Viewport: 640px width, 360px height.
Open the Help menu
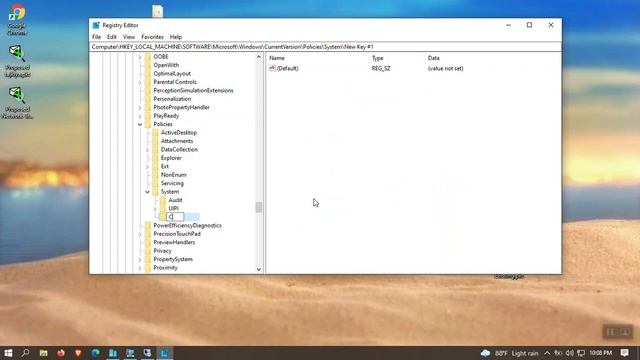click(176, 37)
